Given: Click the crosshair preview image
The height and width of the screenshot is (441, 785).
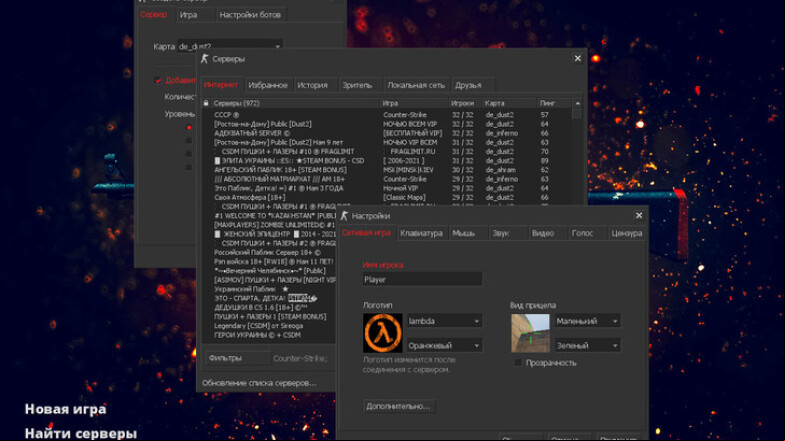Looking at the screenshot, I should (x=530, y=333).
